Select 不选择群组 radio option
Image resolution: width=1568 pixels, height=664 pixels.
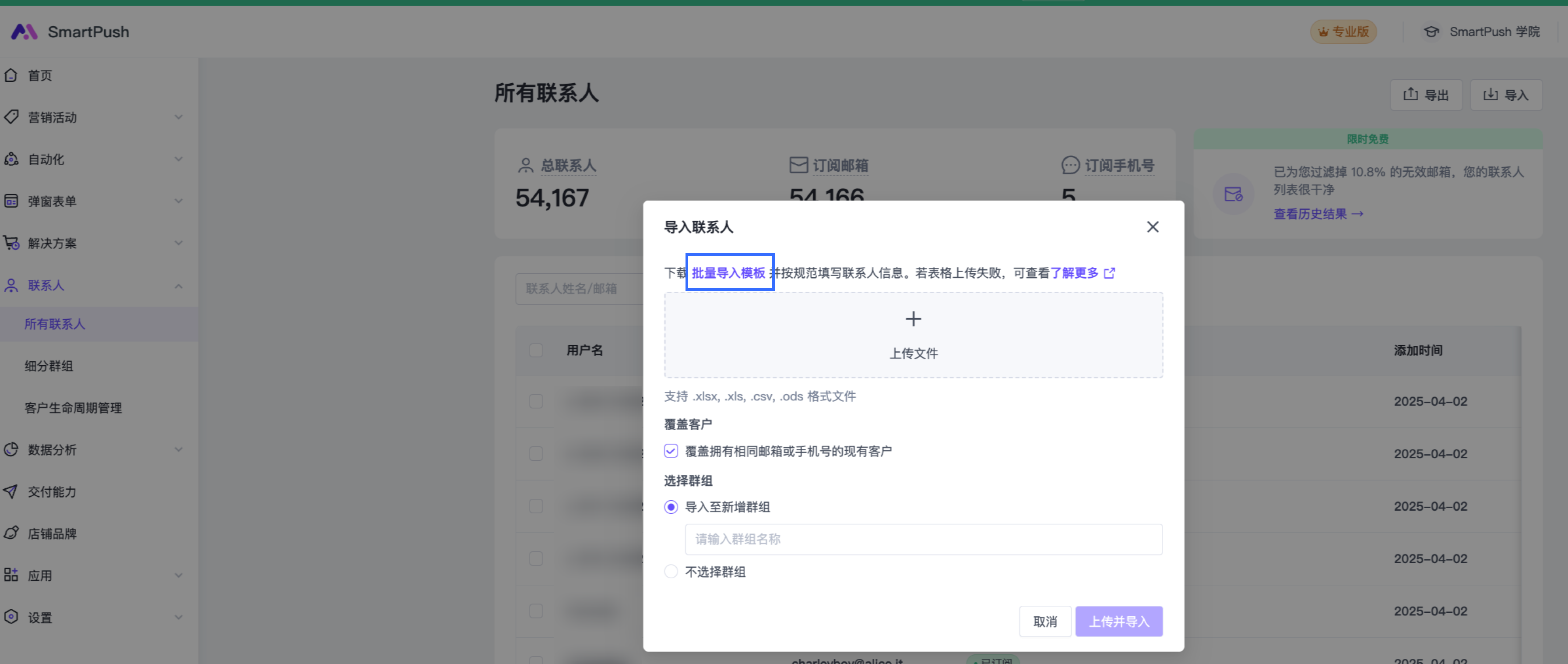671,572
